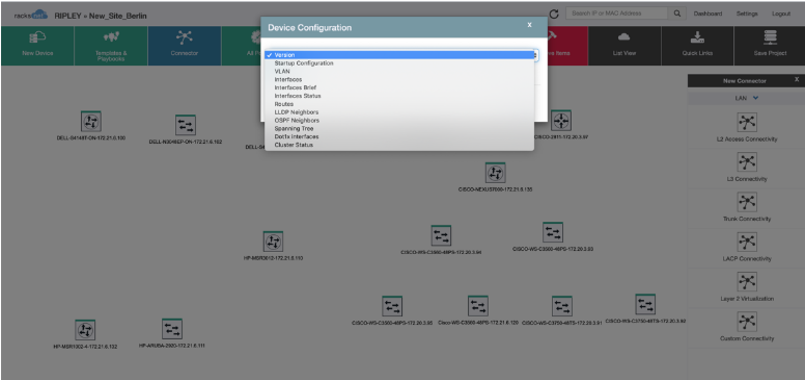Open the Settings link
The width and height of the screenshot is (806, 380).
pos(747,14)
